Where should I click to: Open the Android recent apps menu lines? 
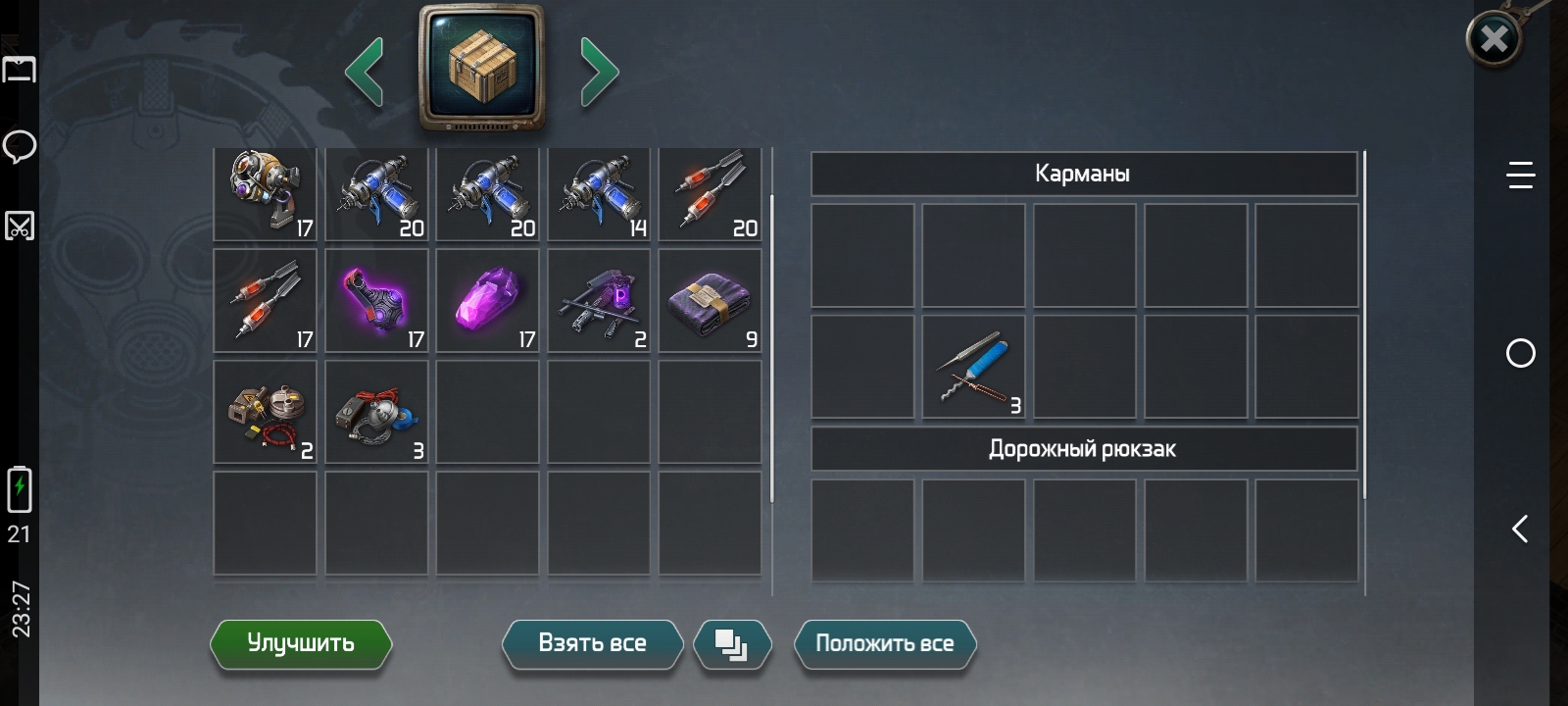pyautogui.click(x=1520, y=175)
